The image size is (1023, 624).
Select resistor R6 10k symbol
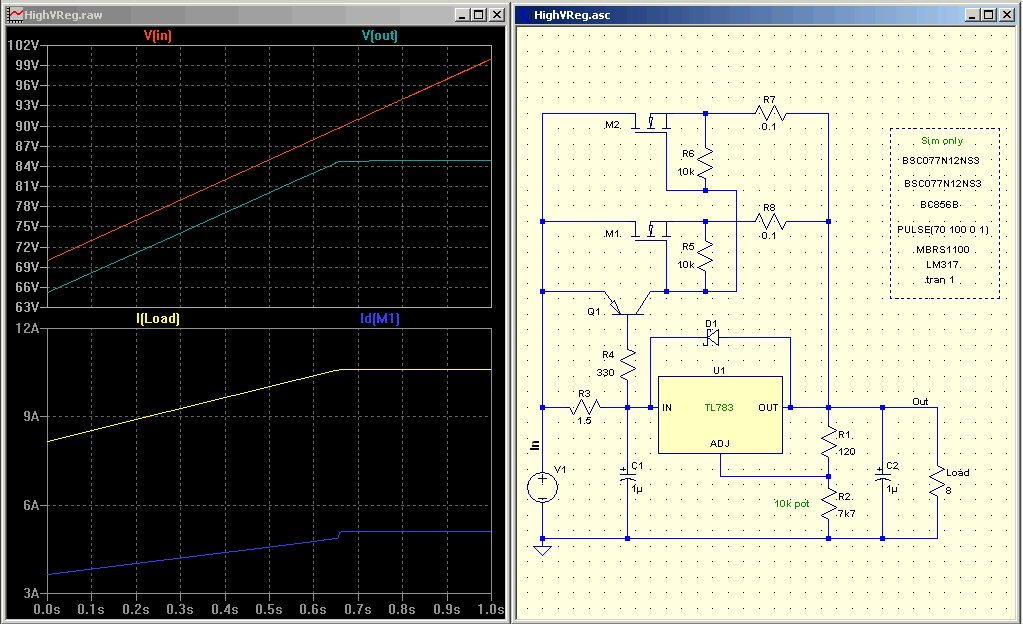[705, 163]
